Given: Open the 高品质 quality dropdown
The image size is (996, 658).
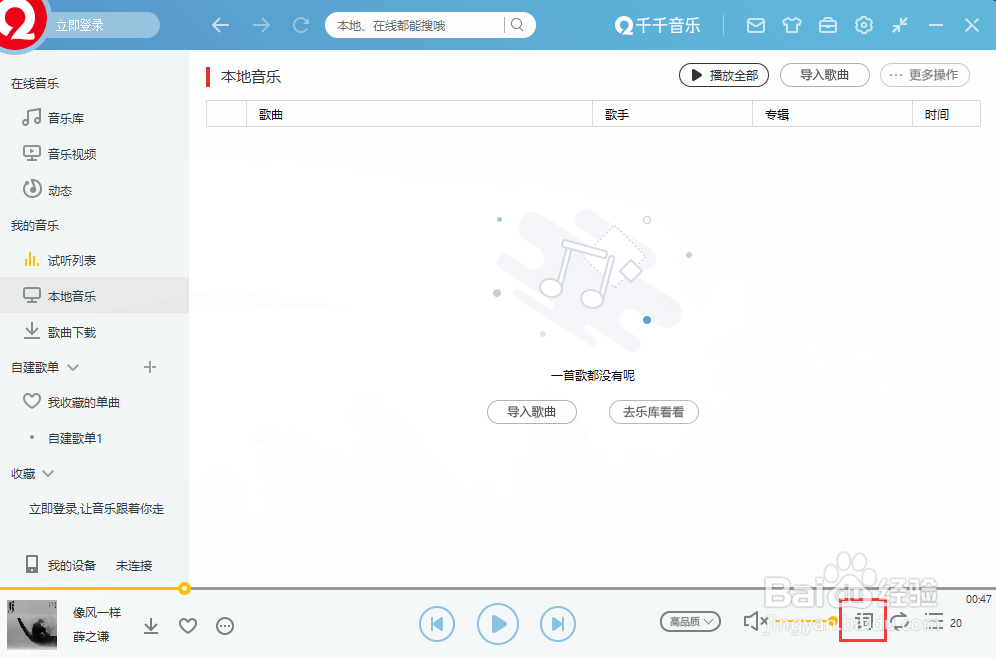Looking at the screenshot, I should click(690, 621).
